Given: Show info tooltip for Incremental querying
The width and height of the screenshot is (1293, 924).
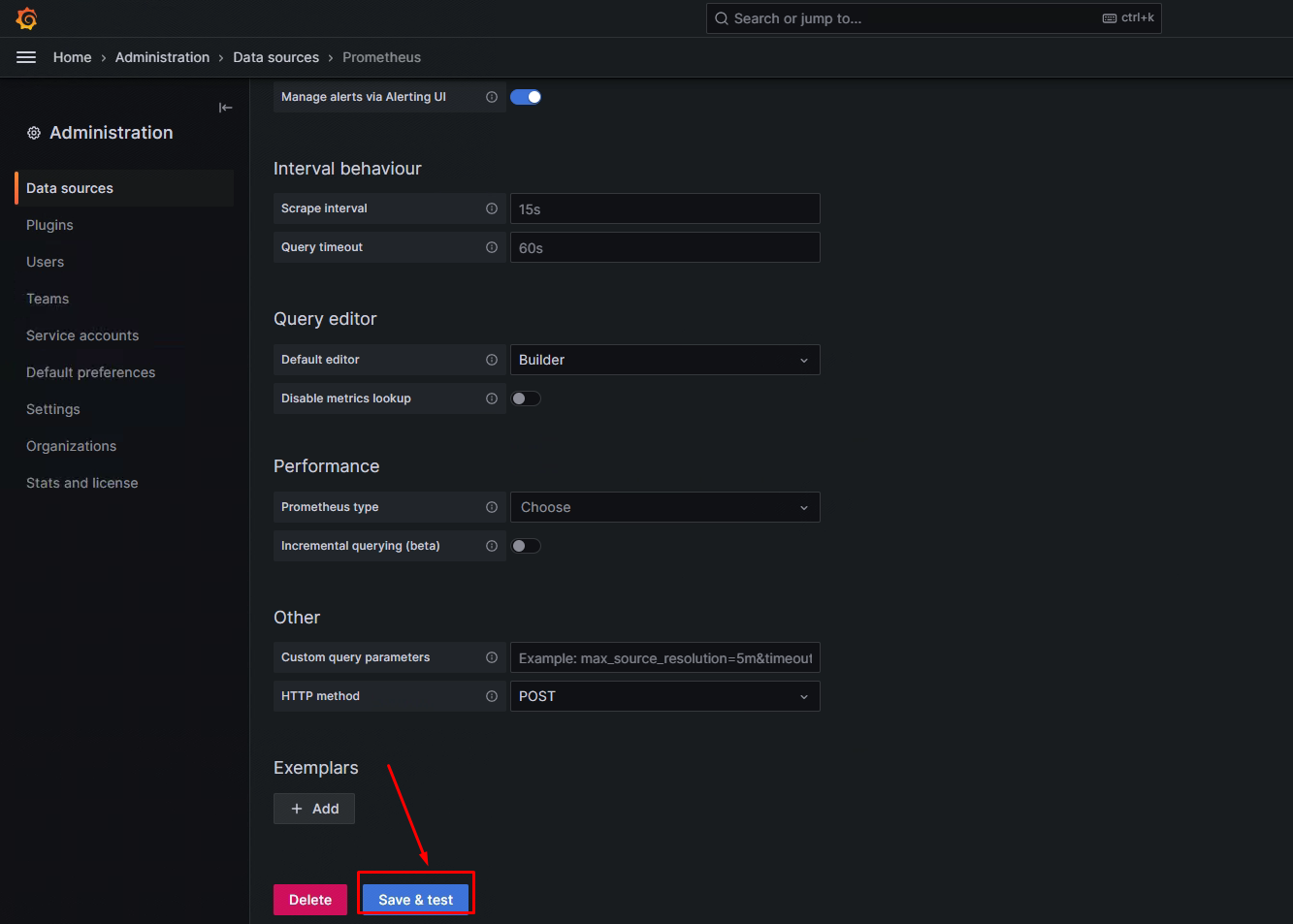Looking at the screenshot, I should [492, 546].
